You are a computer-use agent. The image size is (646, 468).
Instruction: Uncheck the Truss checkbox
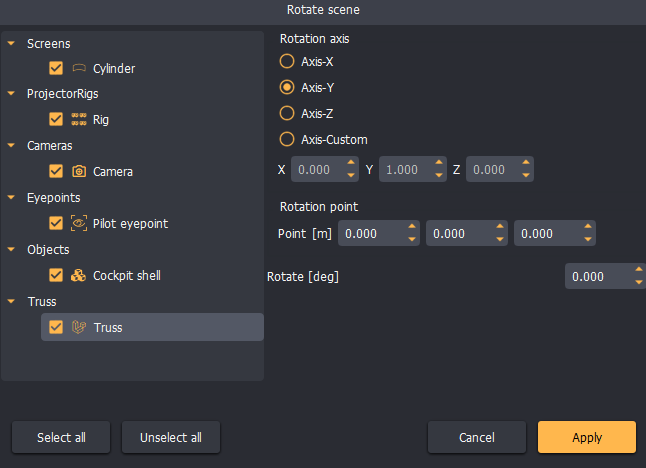56,327
